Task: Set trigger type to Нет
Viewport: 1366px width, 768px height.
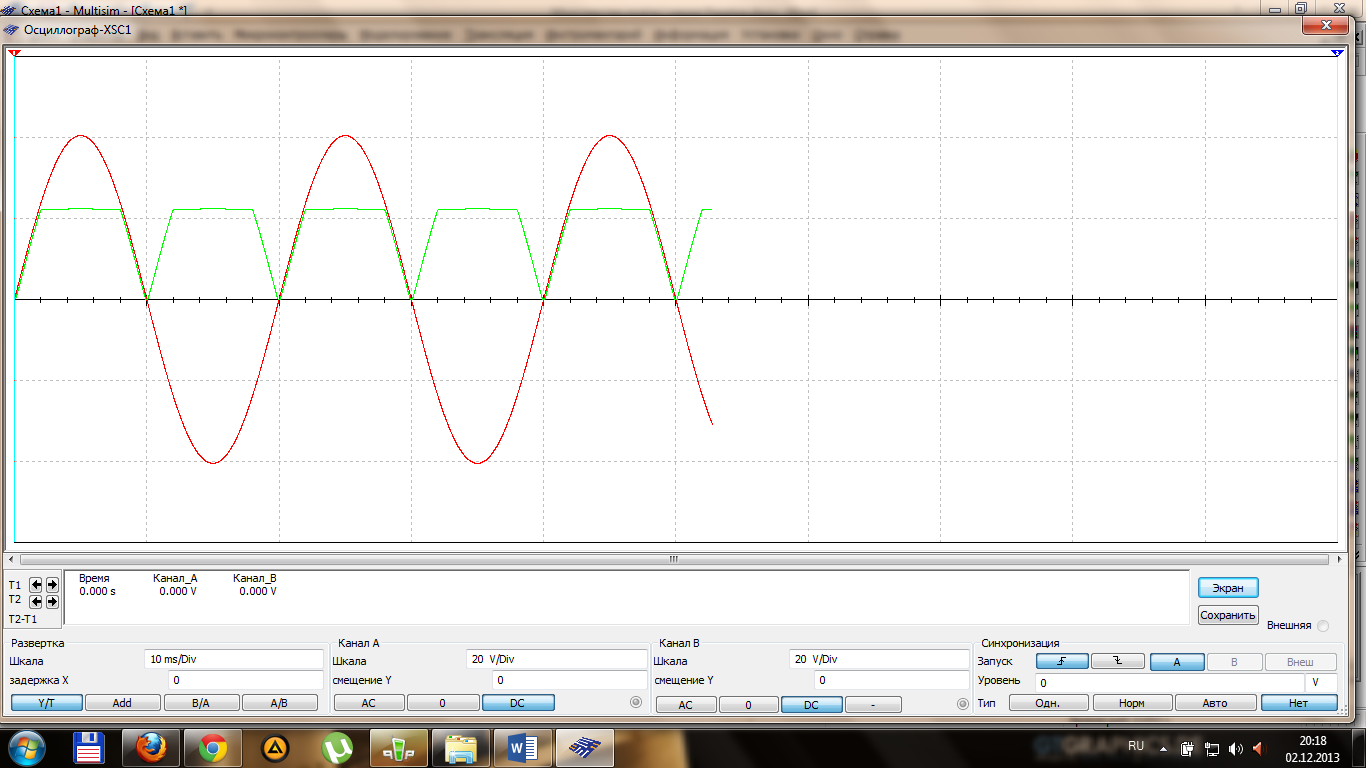Action: coord(1298,703)
